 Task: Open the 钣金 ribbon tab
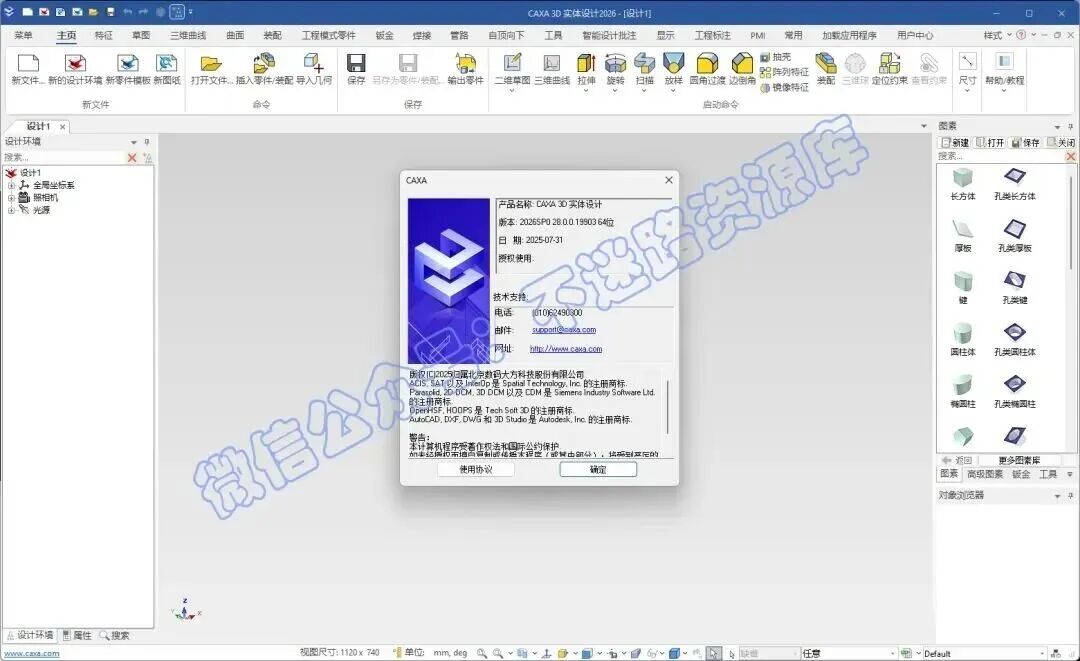pos(384,35)
